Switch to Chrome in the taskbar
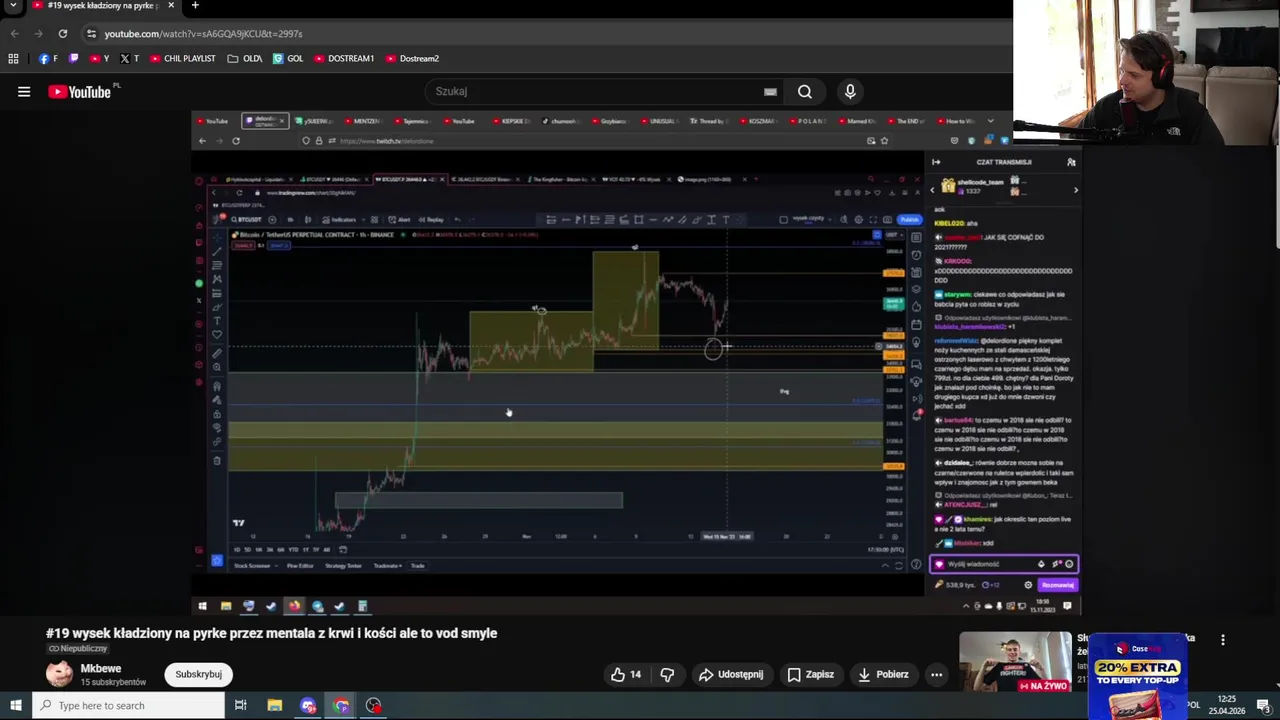This screenshot has width=1280, height=720. coord(341,705)
